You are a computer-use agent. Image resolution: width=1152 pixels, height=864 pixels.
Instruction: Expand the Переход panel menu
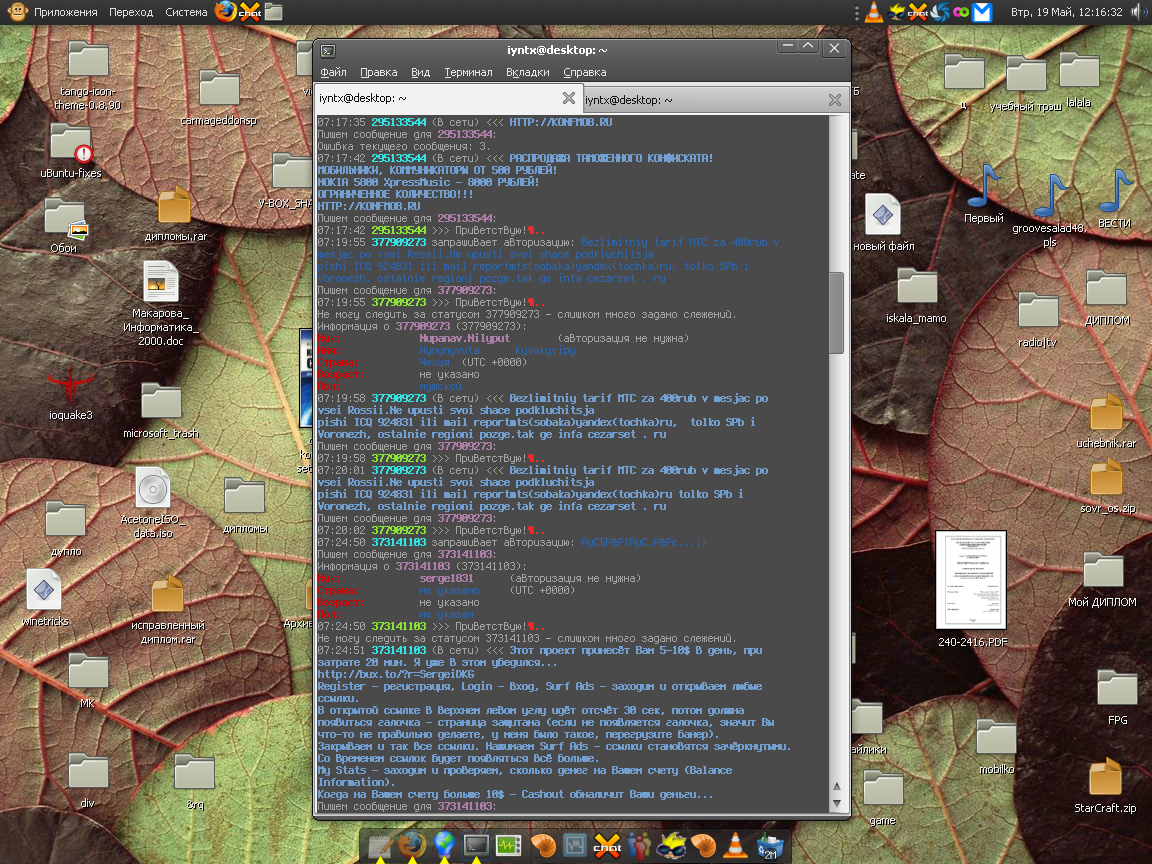pos(131,12)
